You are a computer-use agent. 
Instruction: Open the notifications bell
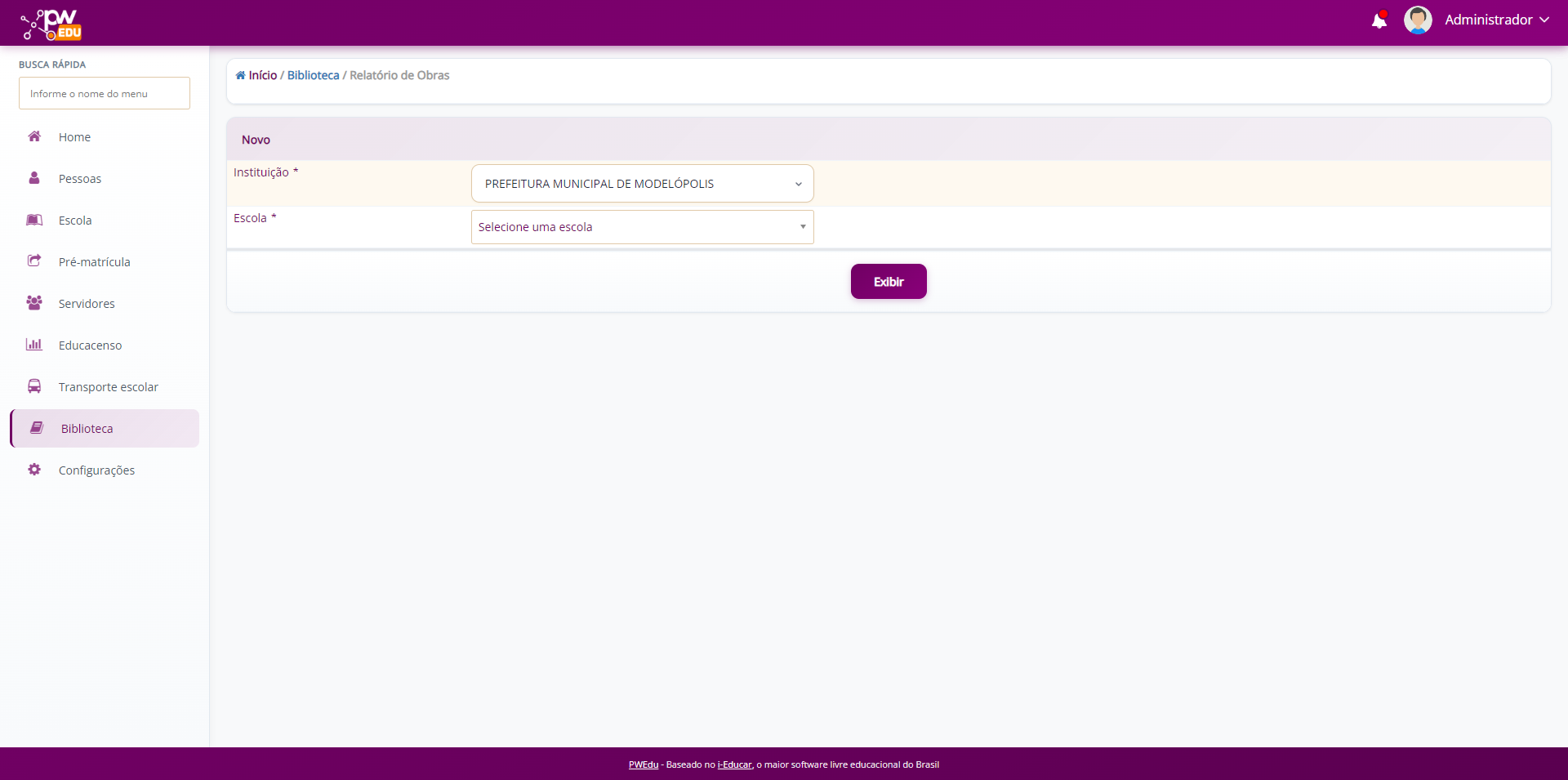[1379, 20]
